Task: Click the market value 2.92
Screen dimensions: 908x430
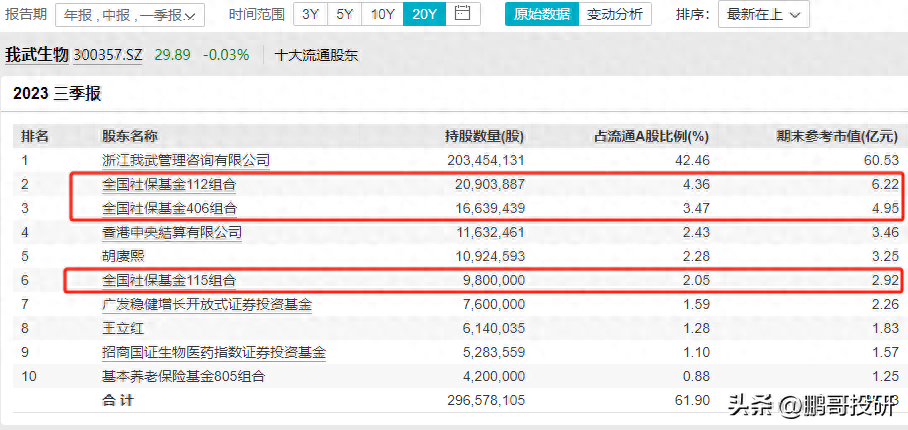Action: click(887, 281)
